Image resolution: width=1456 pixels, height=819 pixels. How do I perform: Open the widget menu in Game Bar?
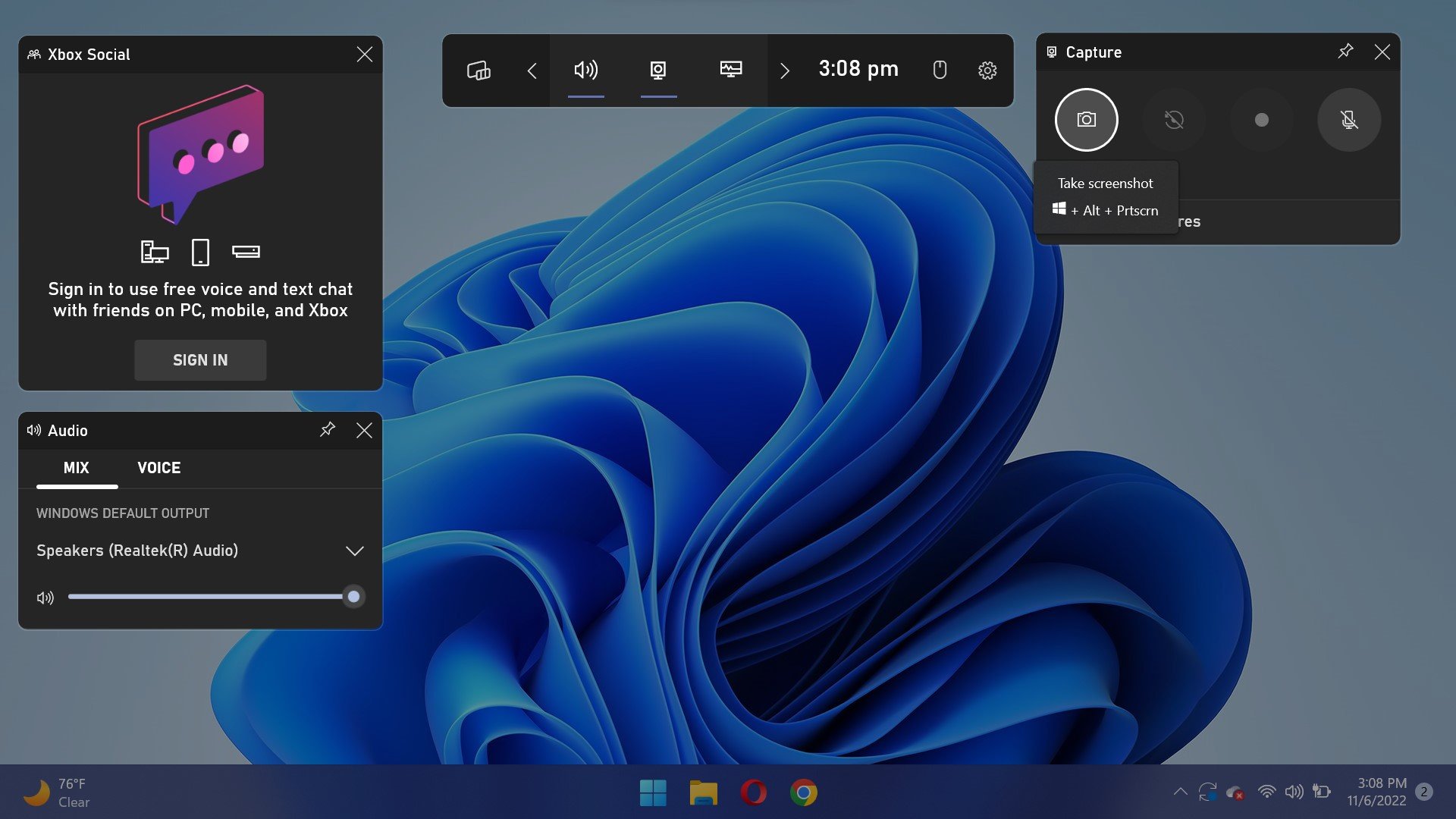pyautogui.click(x=479, y=71)
